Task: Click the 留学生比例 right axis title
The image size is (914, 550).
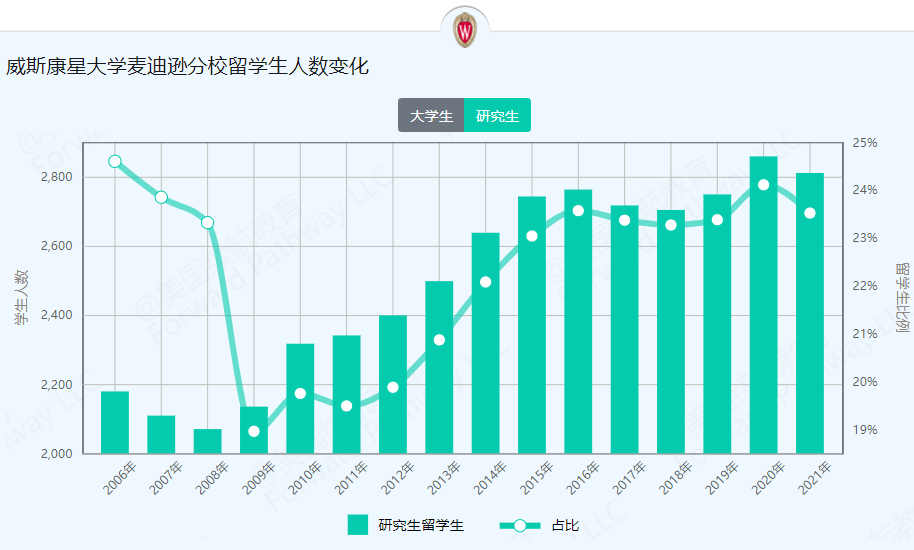Action: [902, 297]
